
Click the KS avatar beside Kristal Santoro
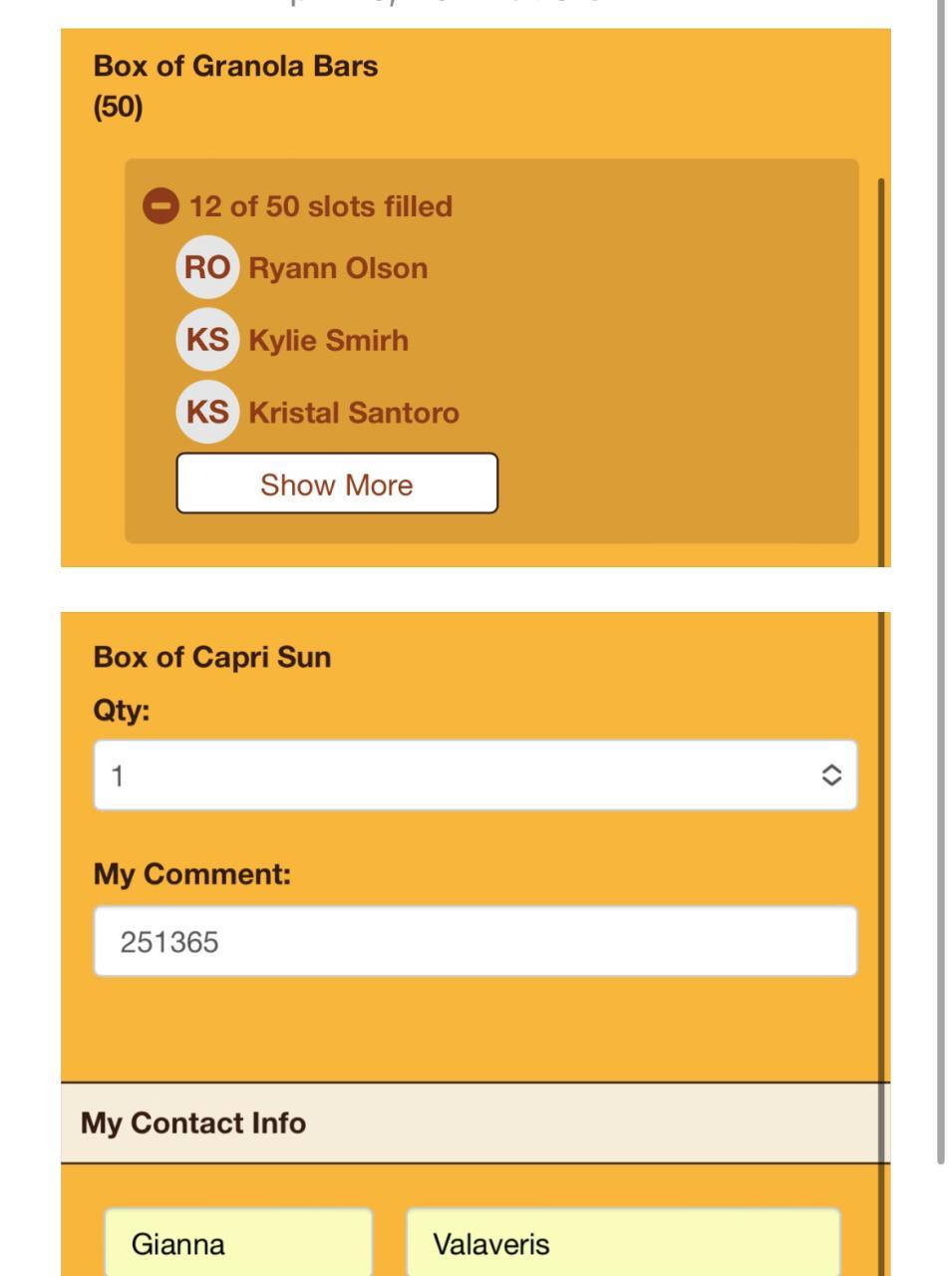(207, 412)
